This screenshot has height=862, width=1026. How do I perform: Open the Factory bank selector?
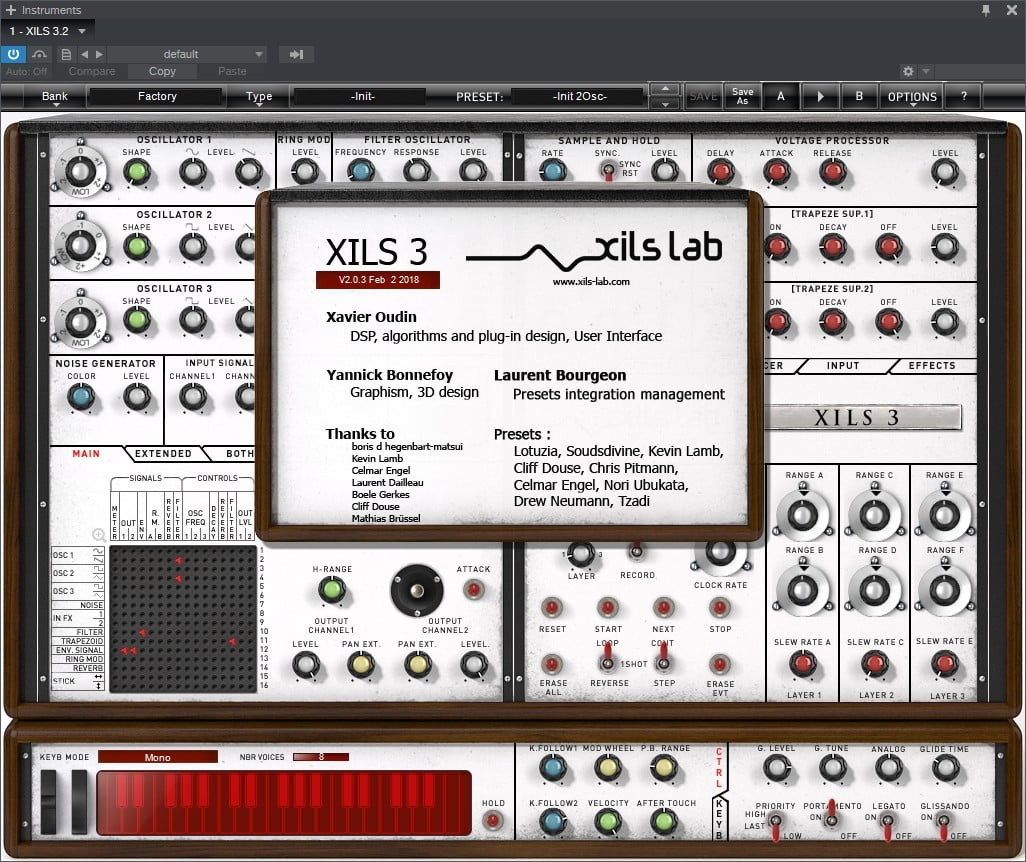tap(157, 96)
